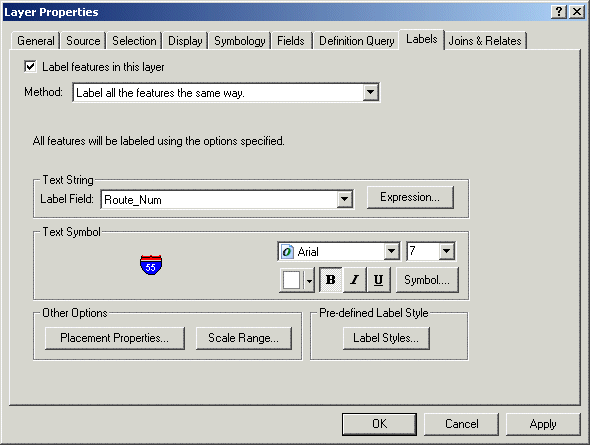This screenshot has height=445, width=590.
Task: Toggle Italic text formatting button
Action: coord(354,279)
